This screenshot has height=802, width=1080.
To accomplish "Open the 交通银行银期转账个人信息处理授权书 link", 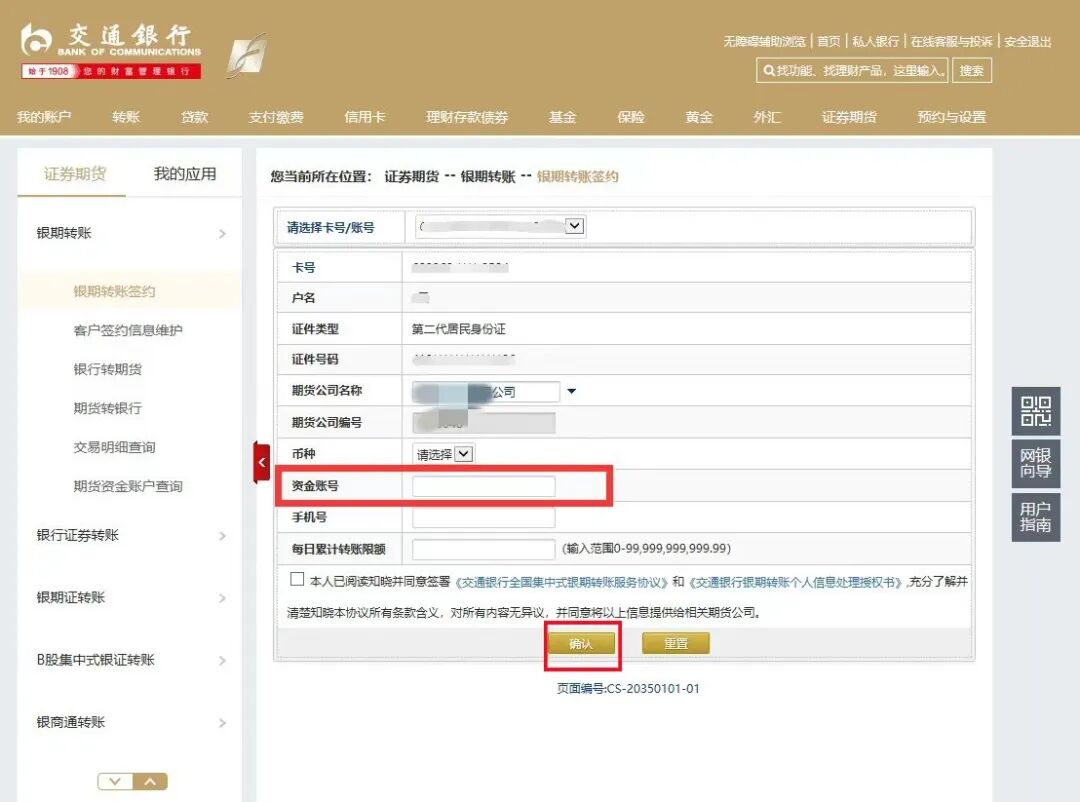I will point(796,582).
